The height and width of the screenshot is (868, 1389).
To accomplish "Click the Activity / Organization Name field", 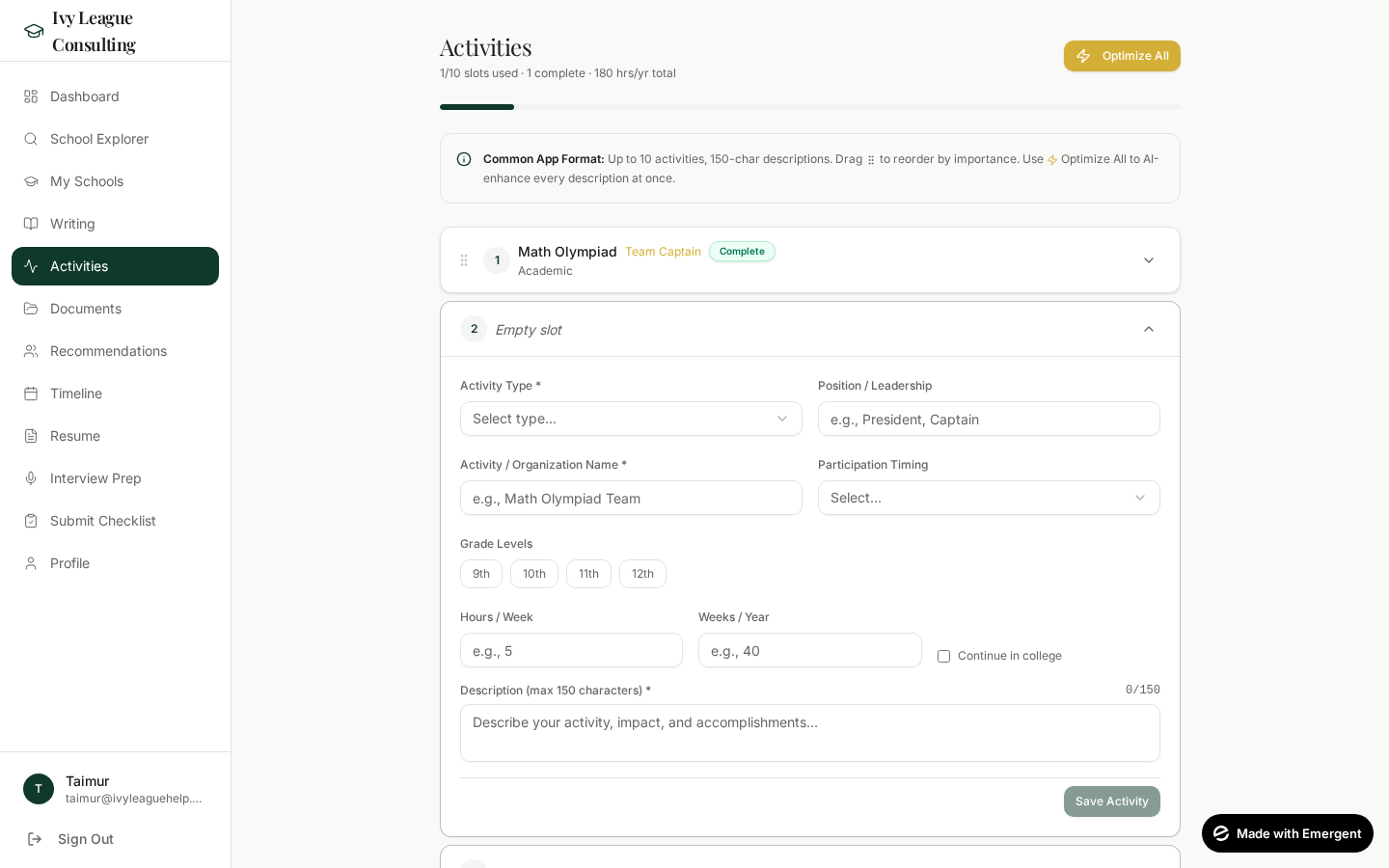I will 631,498.
